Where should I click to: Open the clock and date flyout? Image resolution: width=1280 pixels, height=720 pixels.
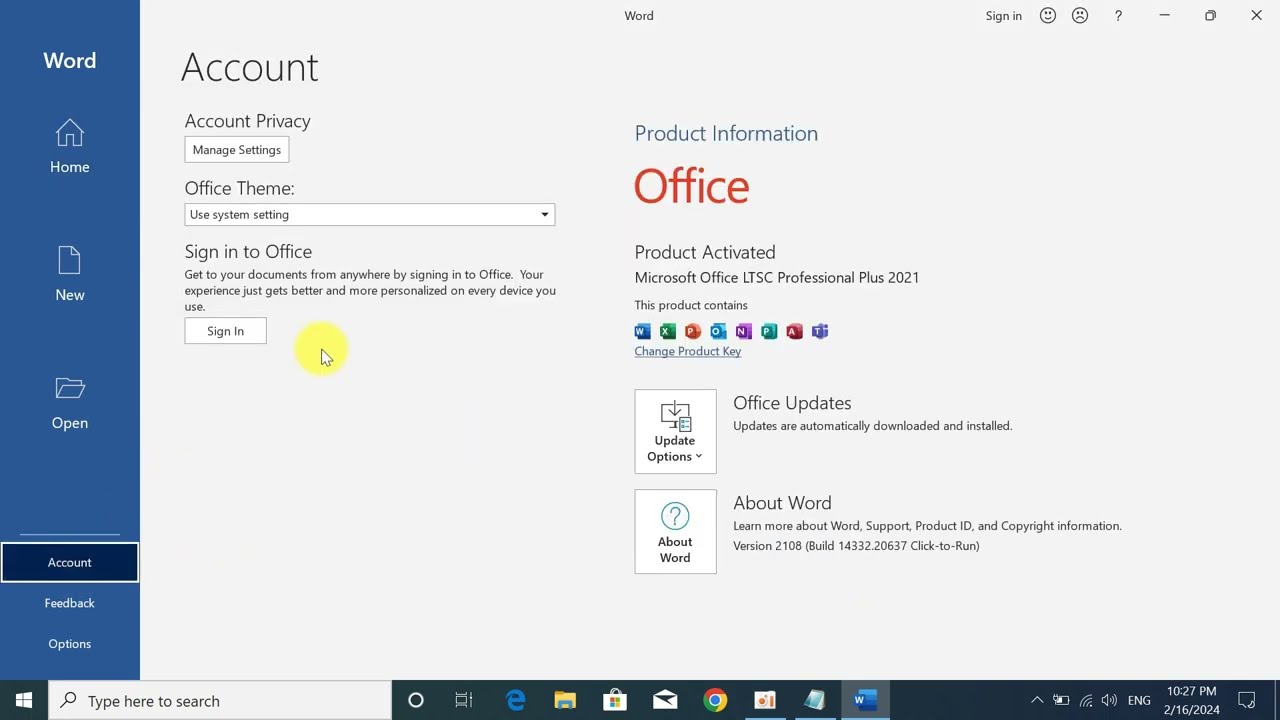pyautogui.click(x=1191, y=700)
